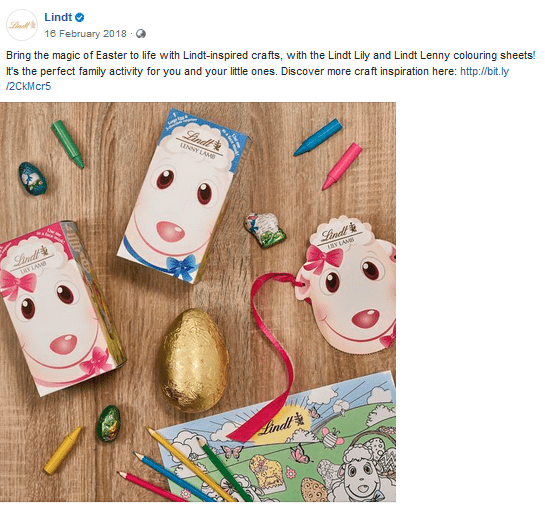
Task: Click the blue mini egg near green crayon
Action: click(33, 179)
